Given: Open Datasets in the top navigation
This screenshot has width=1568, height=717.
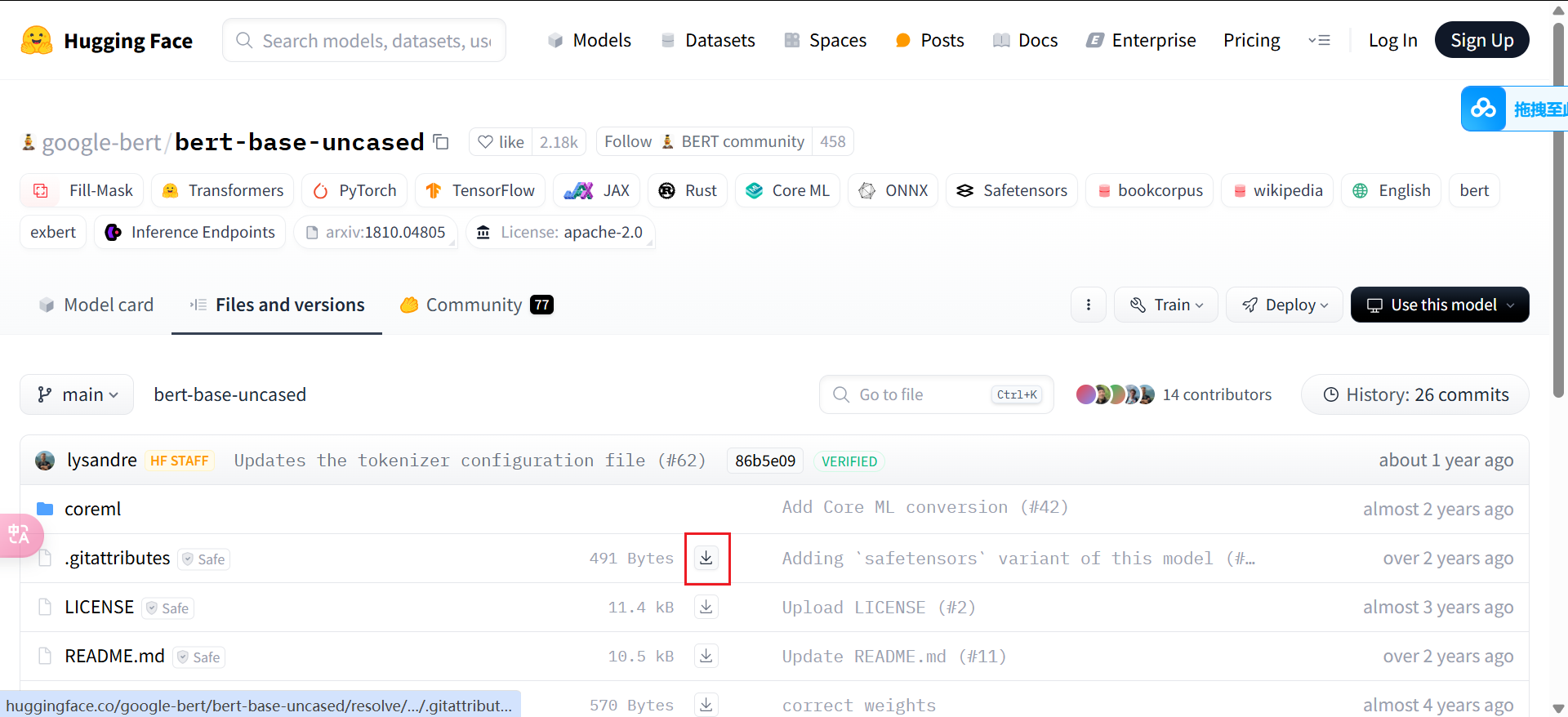Looking at the screenshot, I should tap(707, 40).
